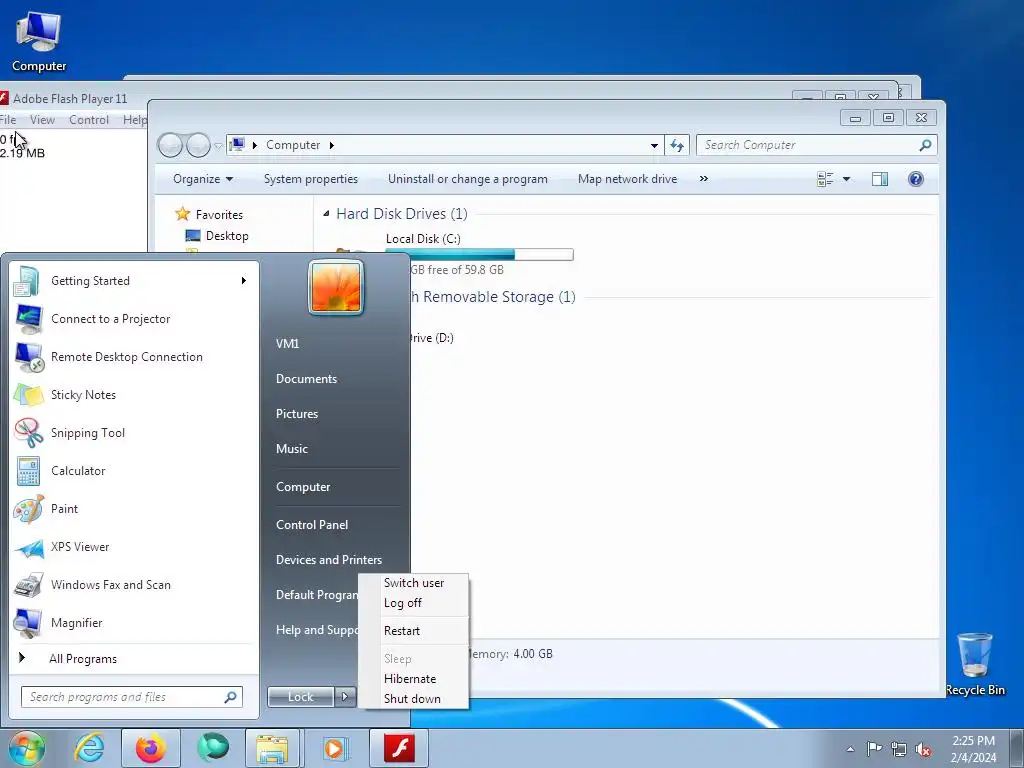Screen dimensions: 1024x768
Task: Launch Sticky Notes
Action: [x=134, y=394]
